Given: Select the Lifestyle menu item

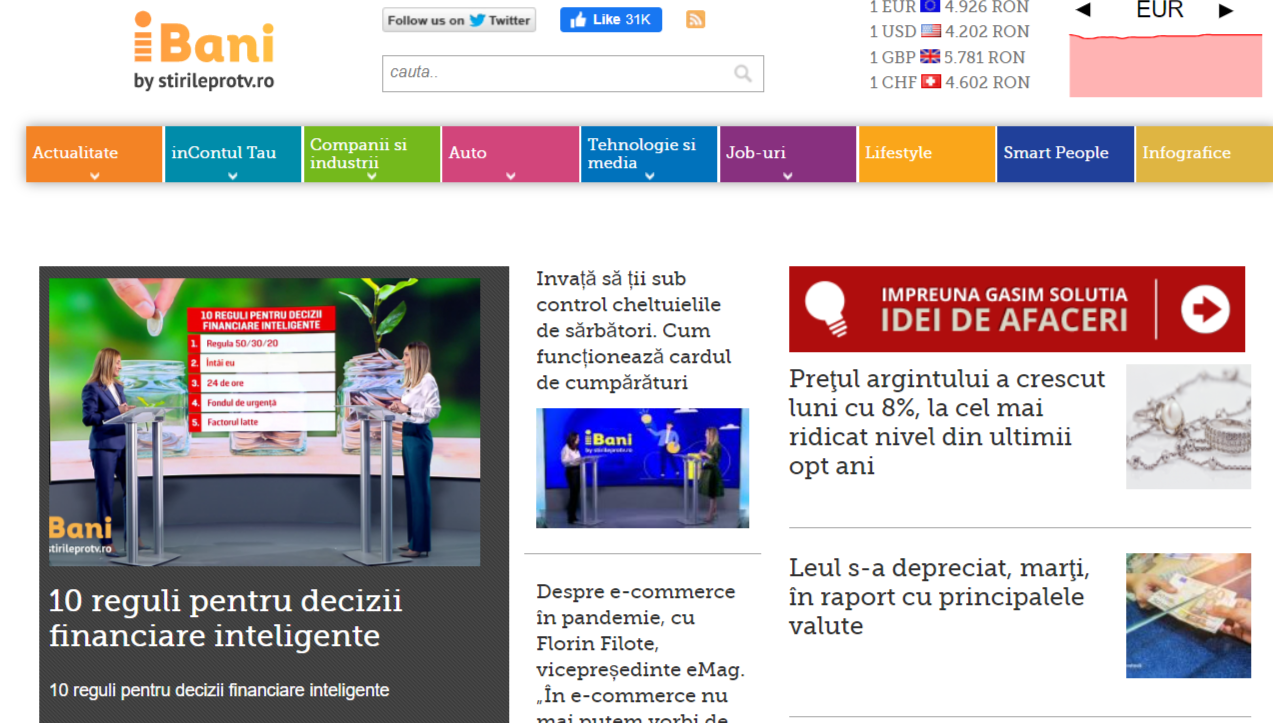Looking at the screenshot, I should [898, 153].
